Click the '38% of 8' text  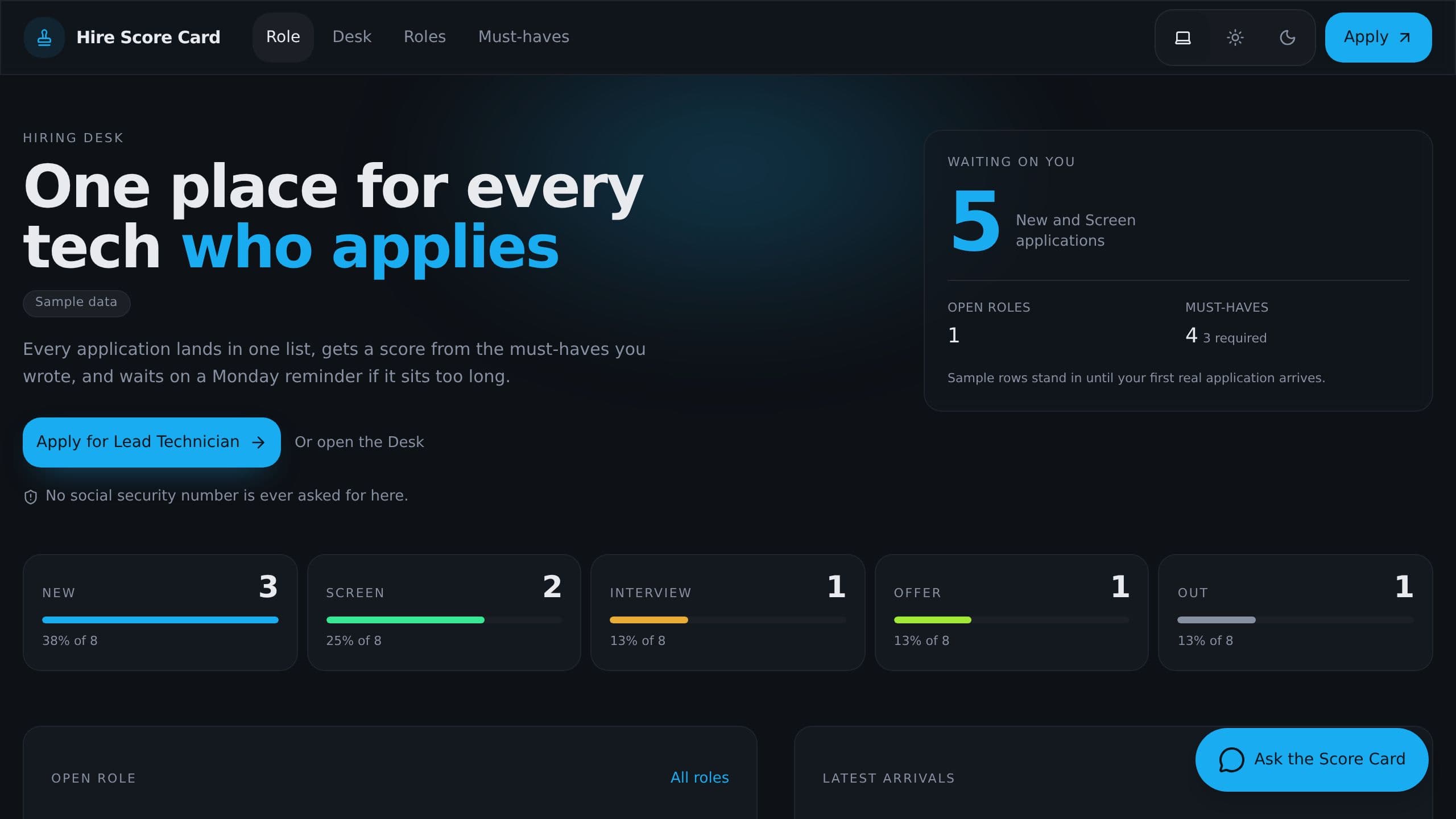click(70, 641)
